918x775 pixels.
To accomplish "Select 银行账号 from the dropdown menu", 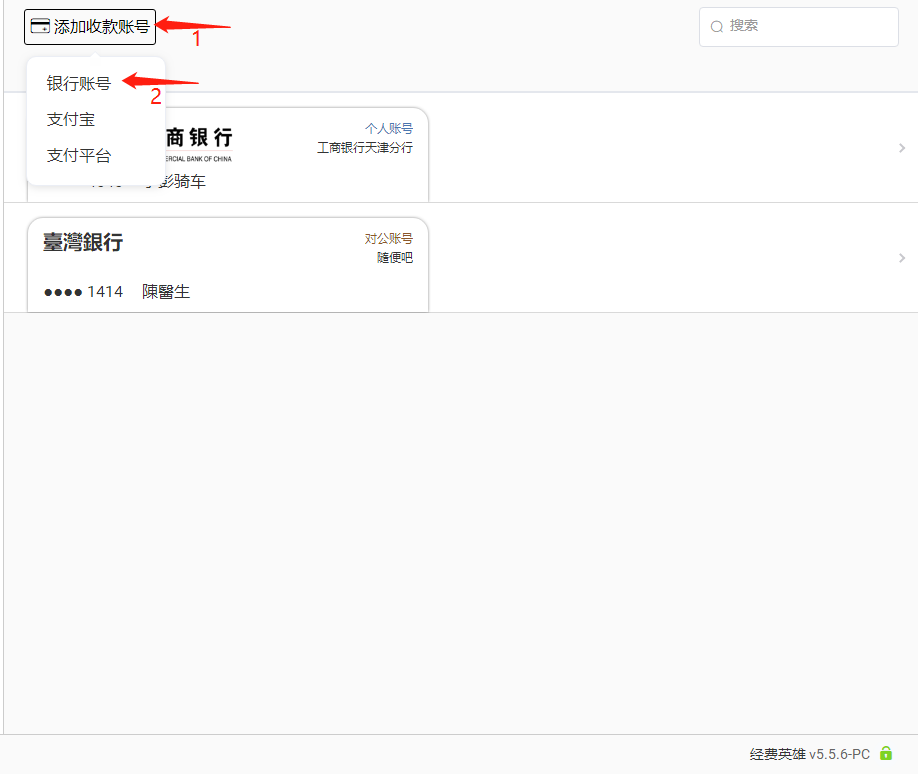I will tap(78, 84).
